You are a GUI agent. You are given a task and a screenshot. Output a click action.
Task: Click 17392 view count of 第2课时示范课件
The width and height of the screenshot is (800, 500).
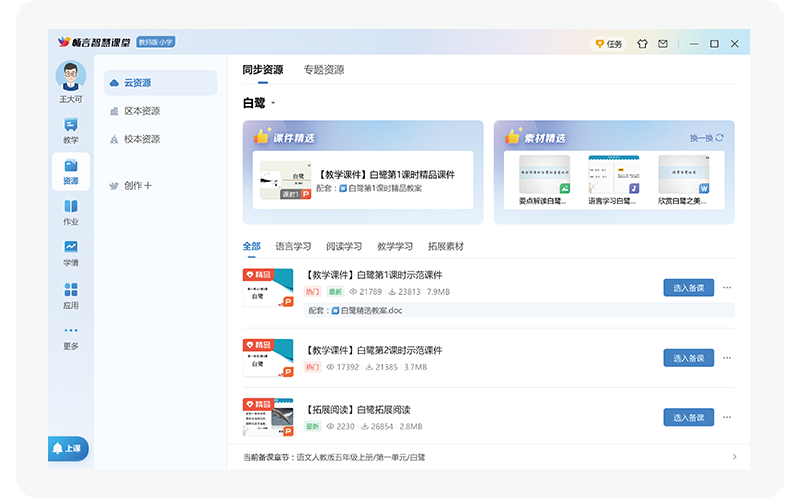pos(343,367)
